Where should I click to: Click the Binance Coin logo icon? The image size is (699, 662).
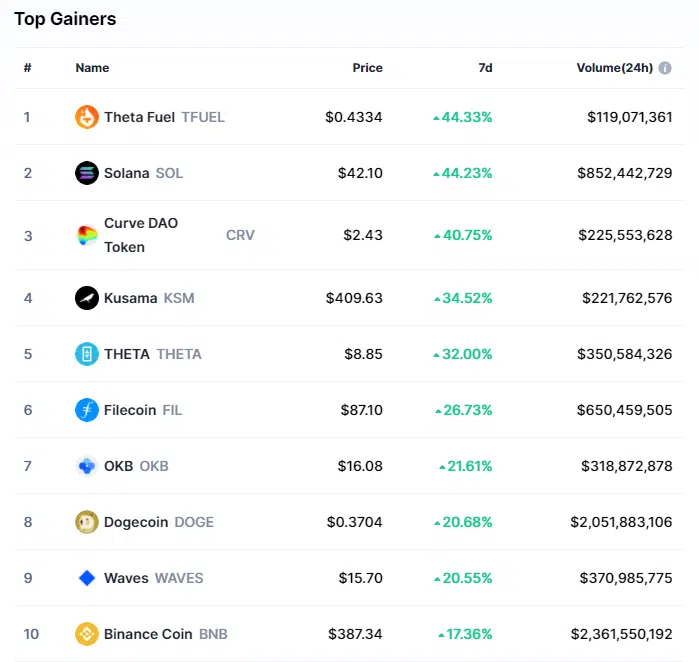(87, 634)
